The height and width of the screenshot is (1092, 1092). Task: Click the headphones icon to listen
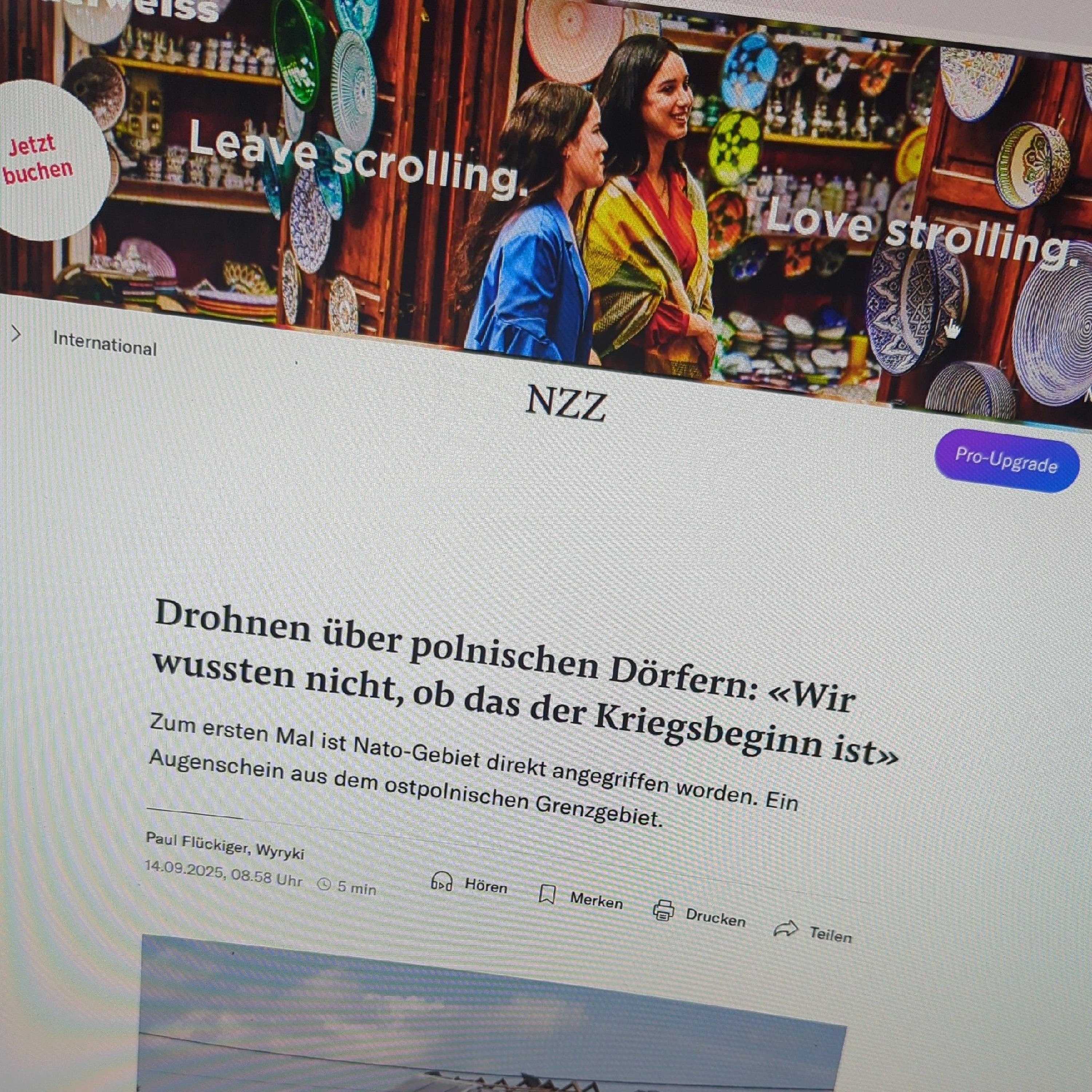tap(442, 881)
